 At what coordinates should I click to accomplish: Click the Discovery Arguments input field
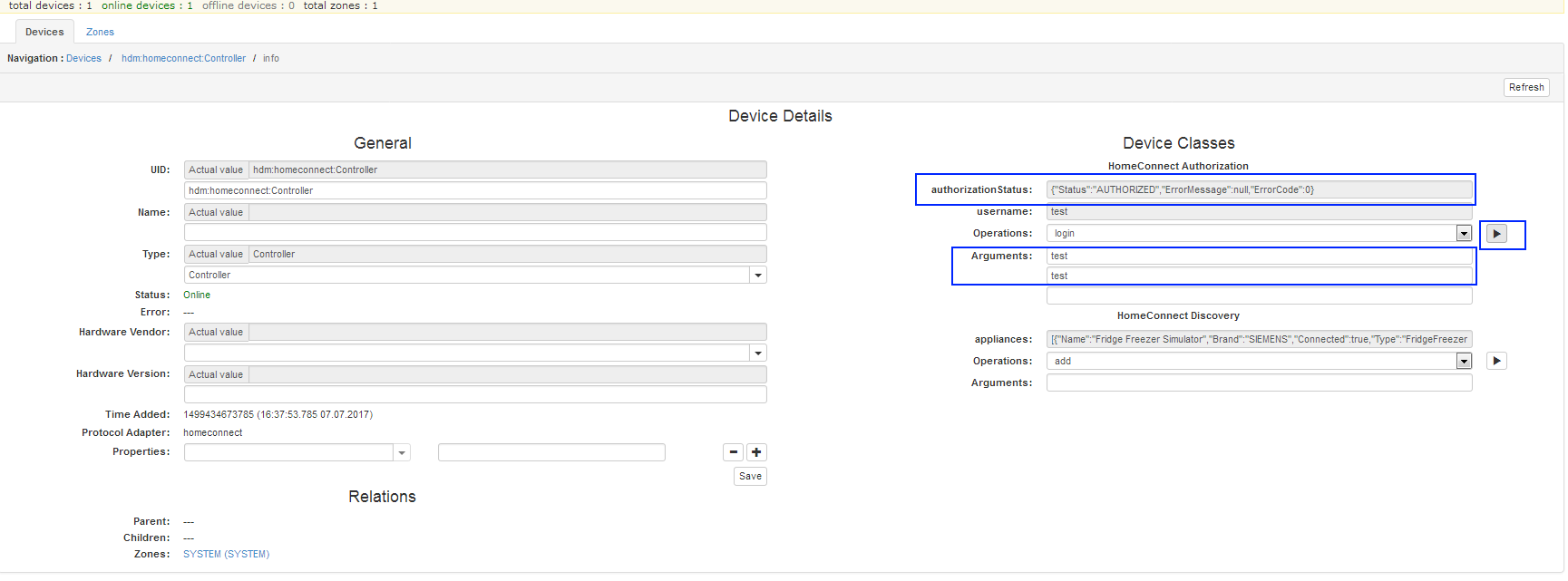pyautogui.click(x=1259, y=382)
